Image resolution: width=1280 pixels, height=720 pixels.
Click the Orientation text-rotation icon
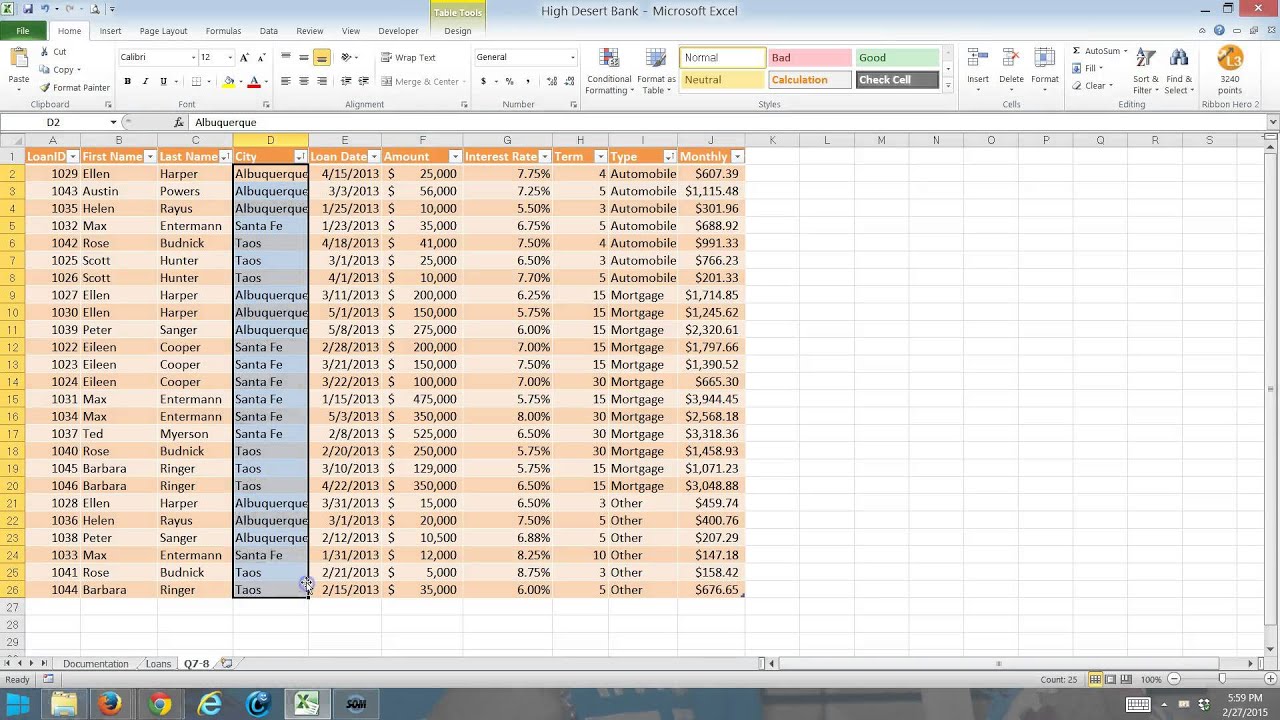pyautogui.click(x=346, y=57)
